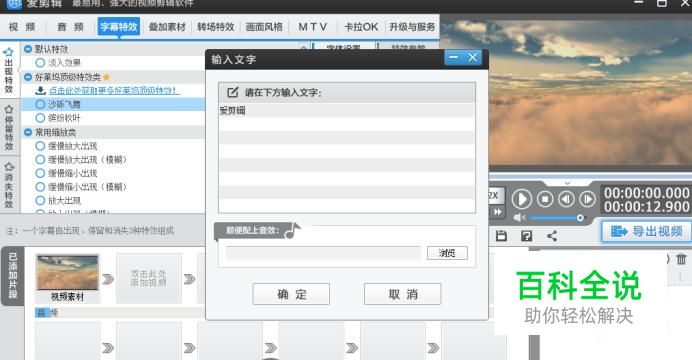
Task: Click the text input area in dialog
Action: (347, 158)
